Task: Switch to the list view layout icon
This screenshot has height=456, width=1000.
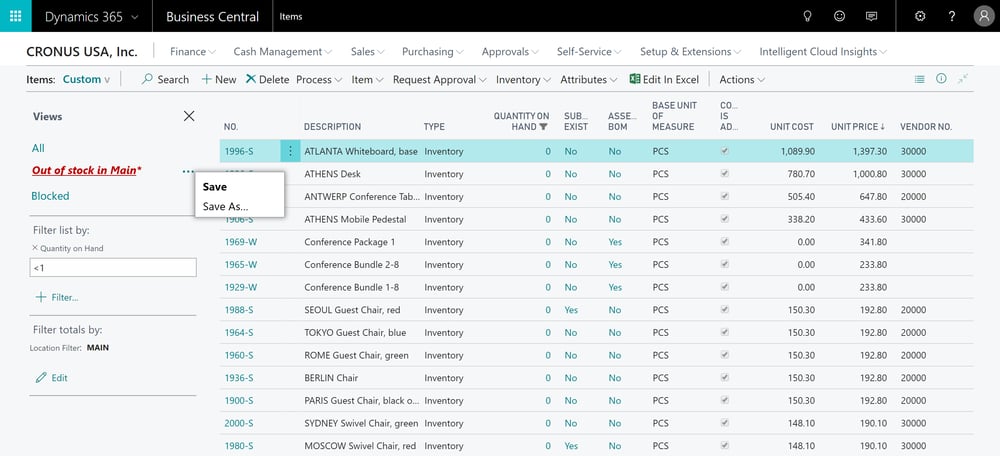Action: point(919,79)
